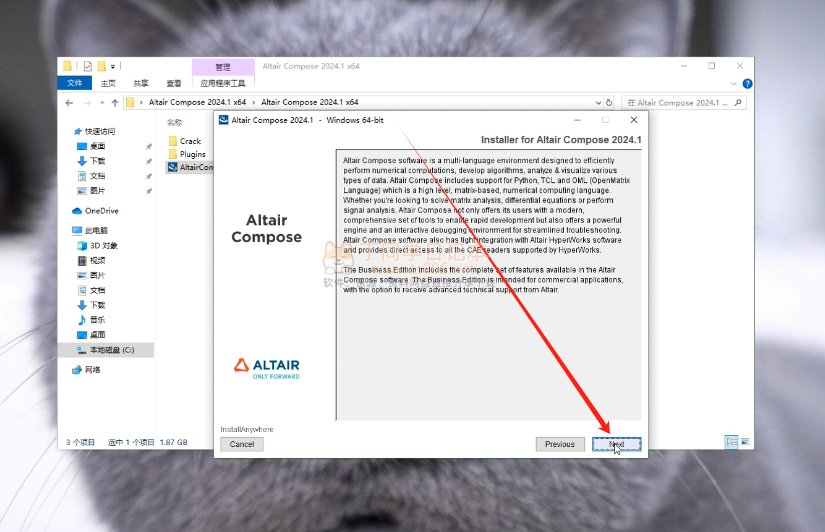The image size is (825, 532).
Task: Open OneDrive in navigation pane
Action: point(95,211)
